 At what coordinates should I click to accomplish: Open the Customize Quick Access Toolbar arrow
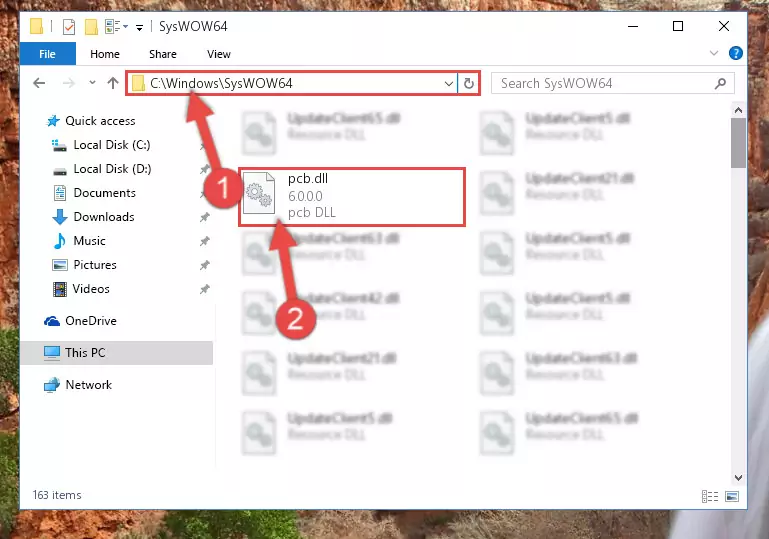pos(139,27)
